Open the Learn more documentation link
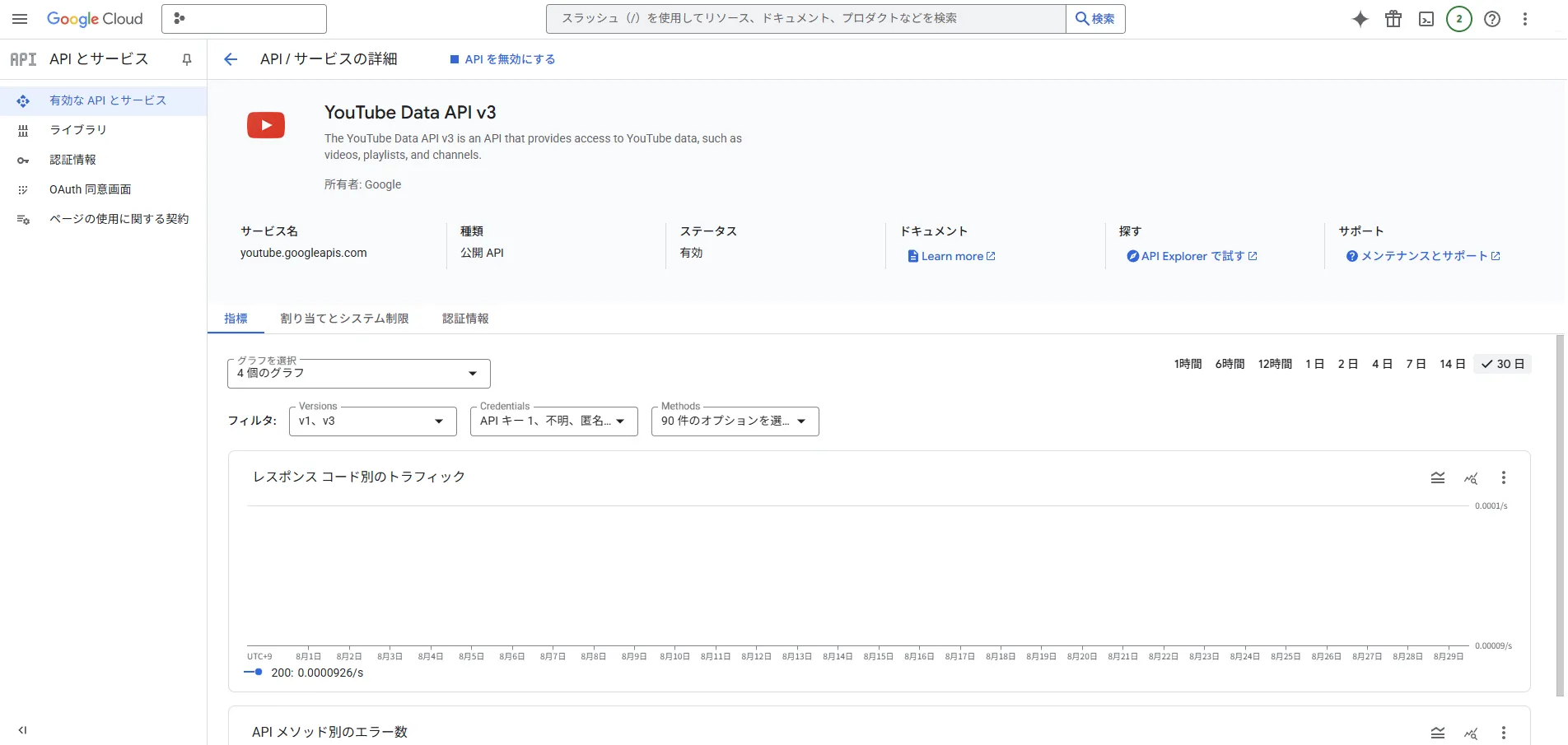Viewport: 1568px width, 745px height. click(x=951, y=256)
